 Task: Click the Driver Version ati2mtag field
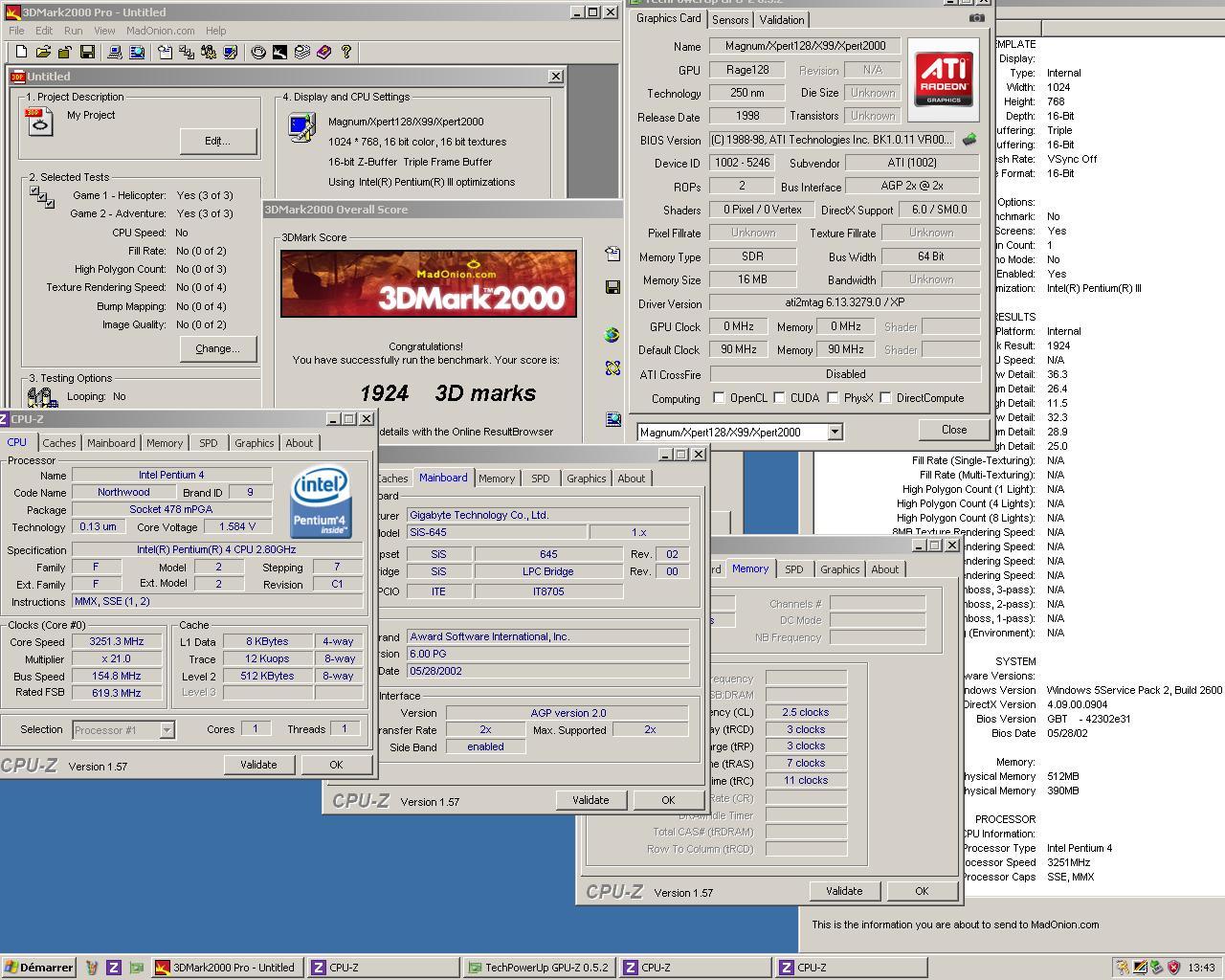845,302
